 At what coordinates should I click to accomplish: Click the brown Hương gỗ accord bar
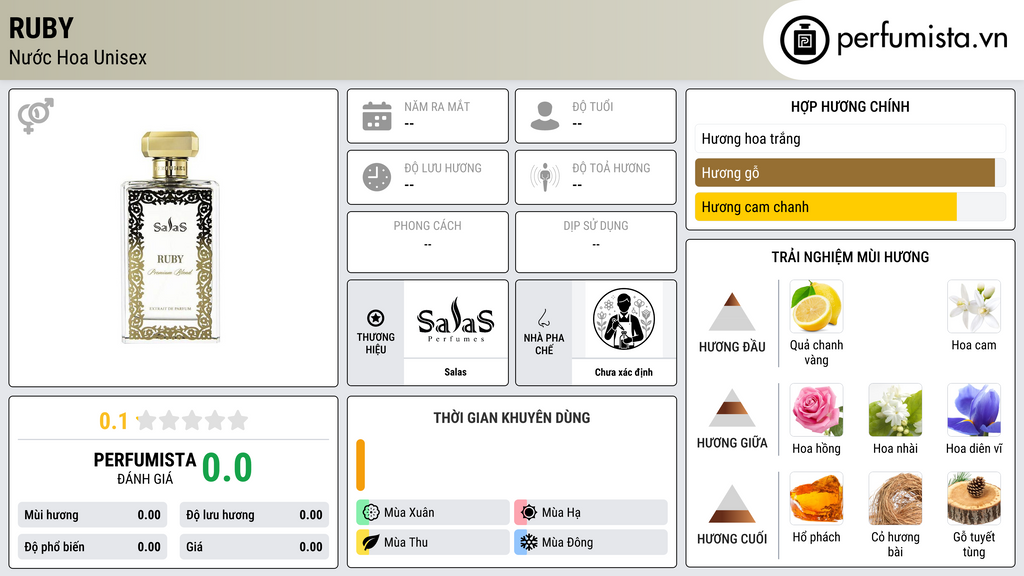844,173
